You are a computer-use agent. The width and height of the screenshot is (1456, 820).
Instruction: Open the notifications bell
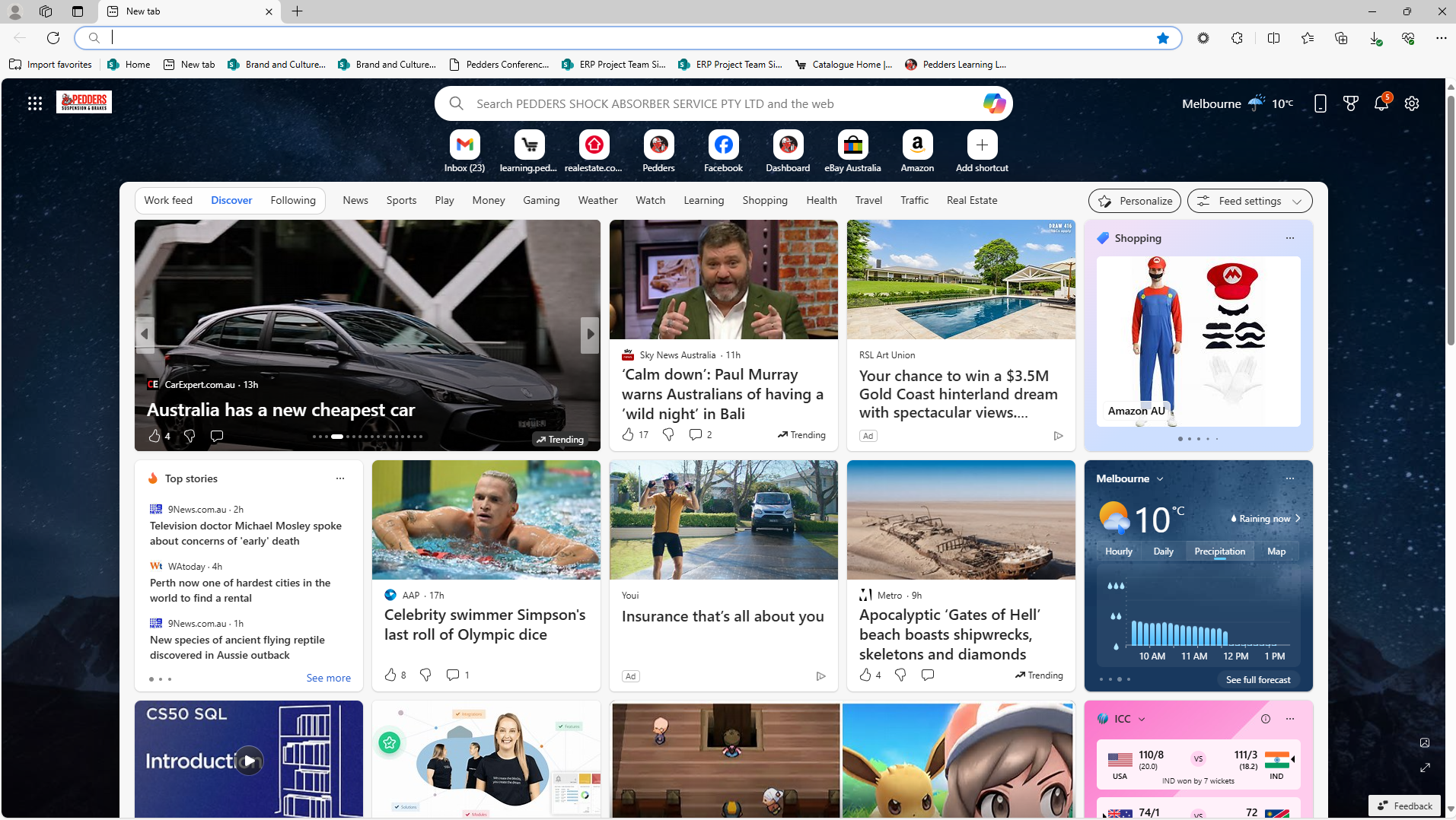pyautogui.click(x=1381, y=103)
